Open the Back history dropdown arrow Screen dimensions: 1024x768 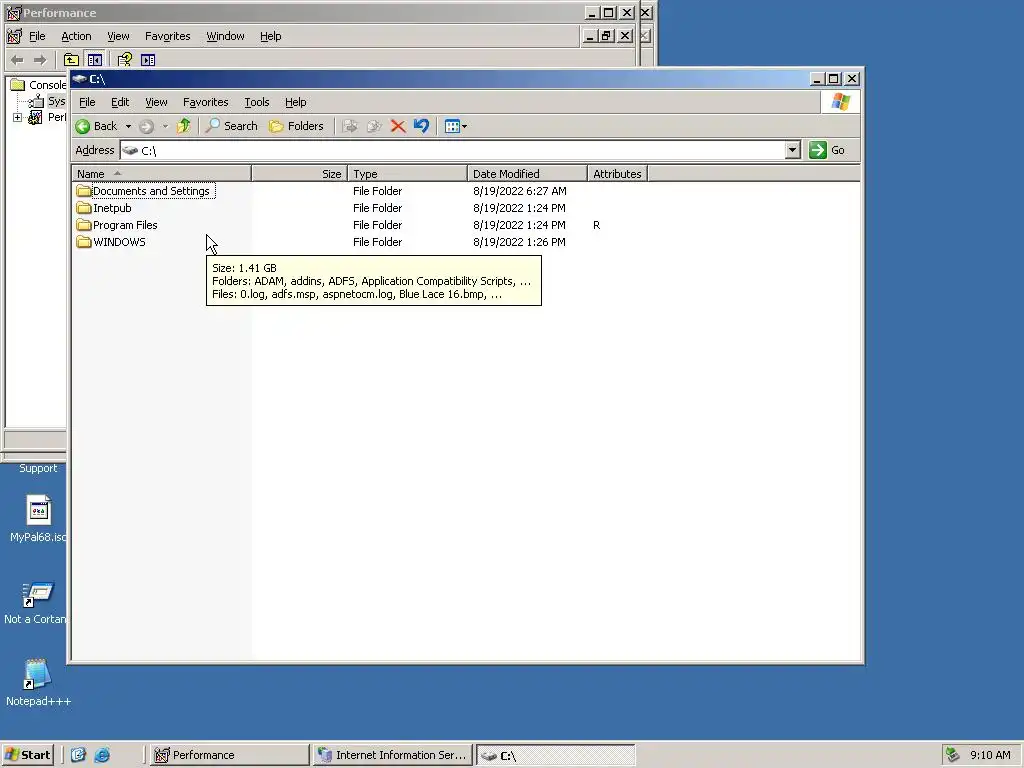pyautogui.click(x=129, y=126)
